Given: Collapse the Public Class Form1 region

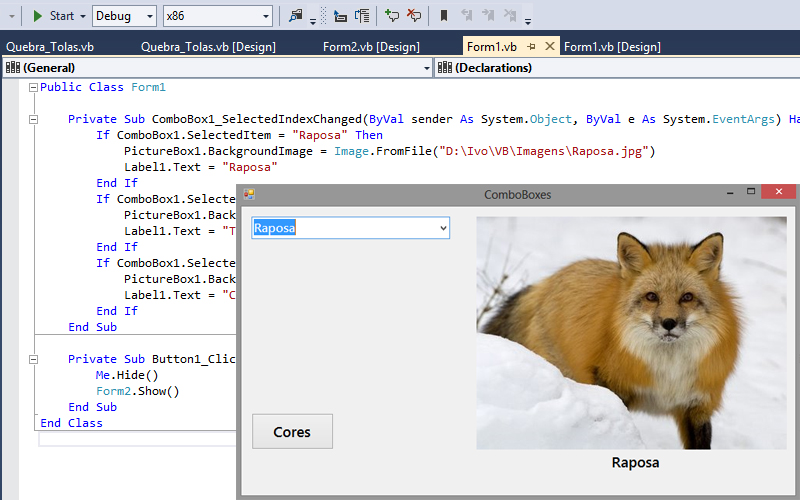Looking at the screenshot, I should tap(33, 87).
